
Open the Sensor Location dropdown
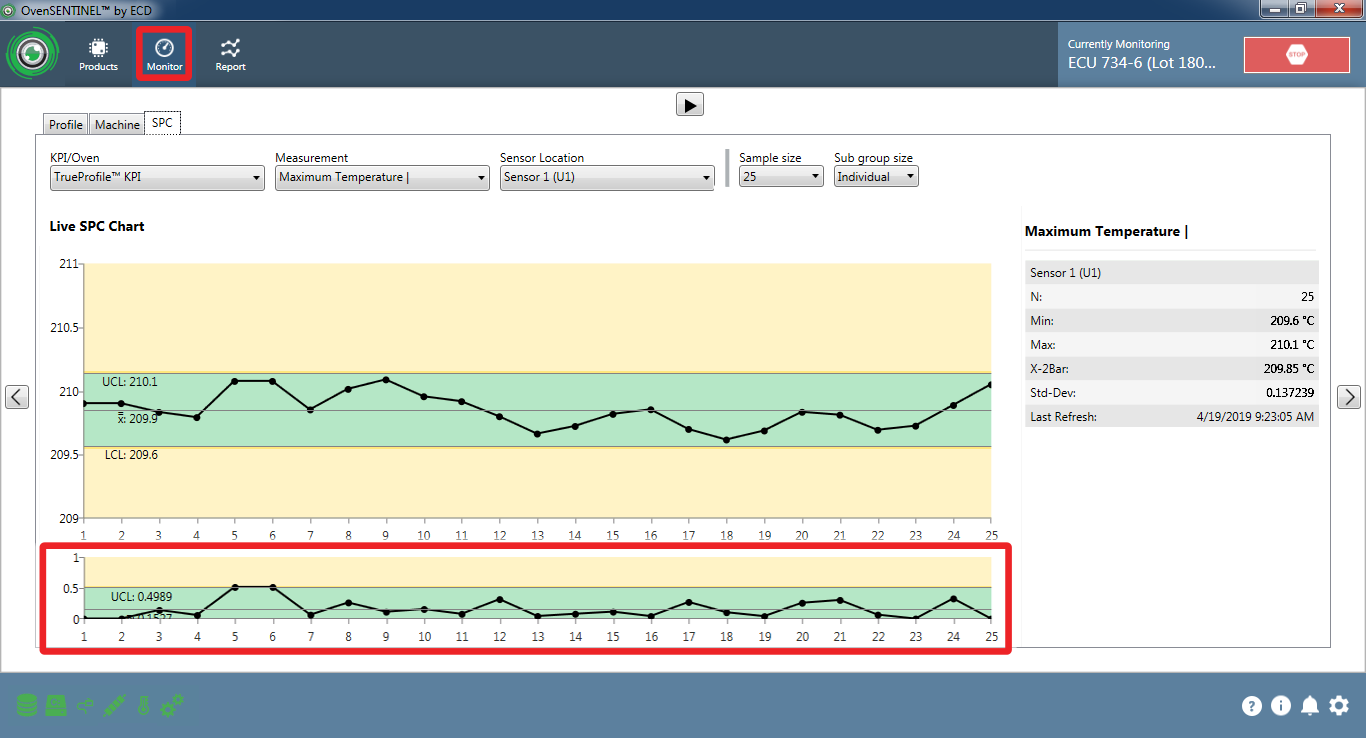[x=607, y=177]
